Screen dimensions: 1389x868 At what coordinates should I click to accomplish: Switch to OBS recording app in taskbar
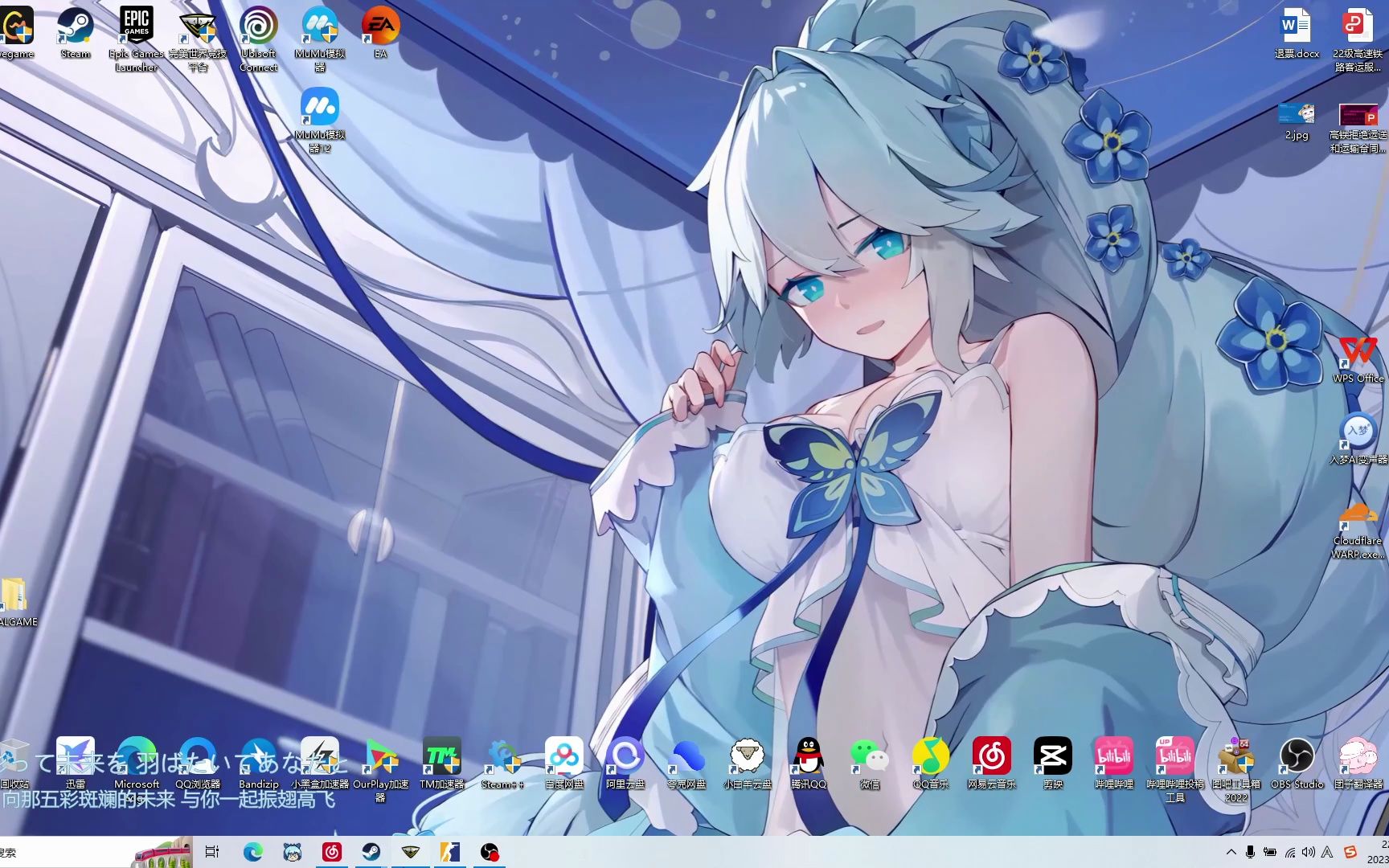tap(490, 852)
